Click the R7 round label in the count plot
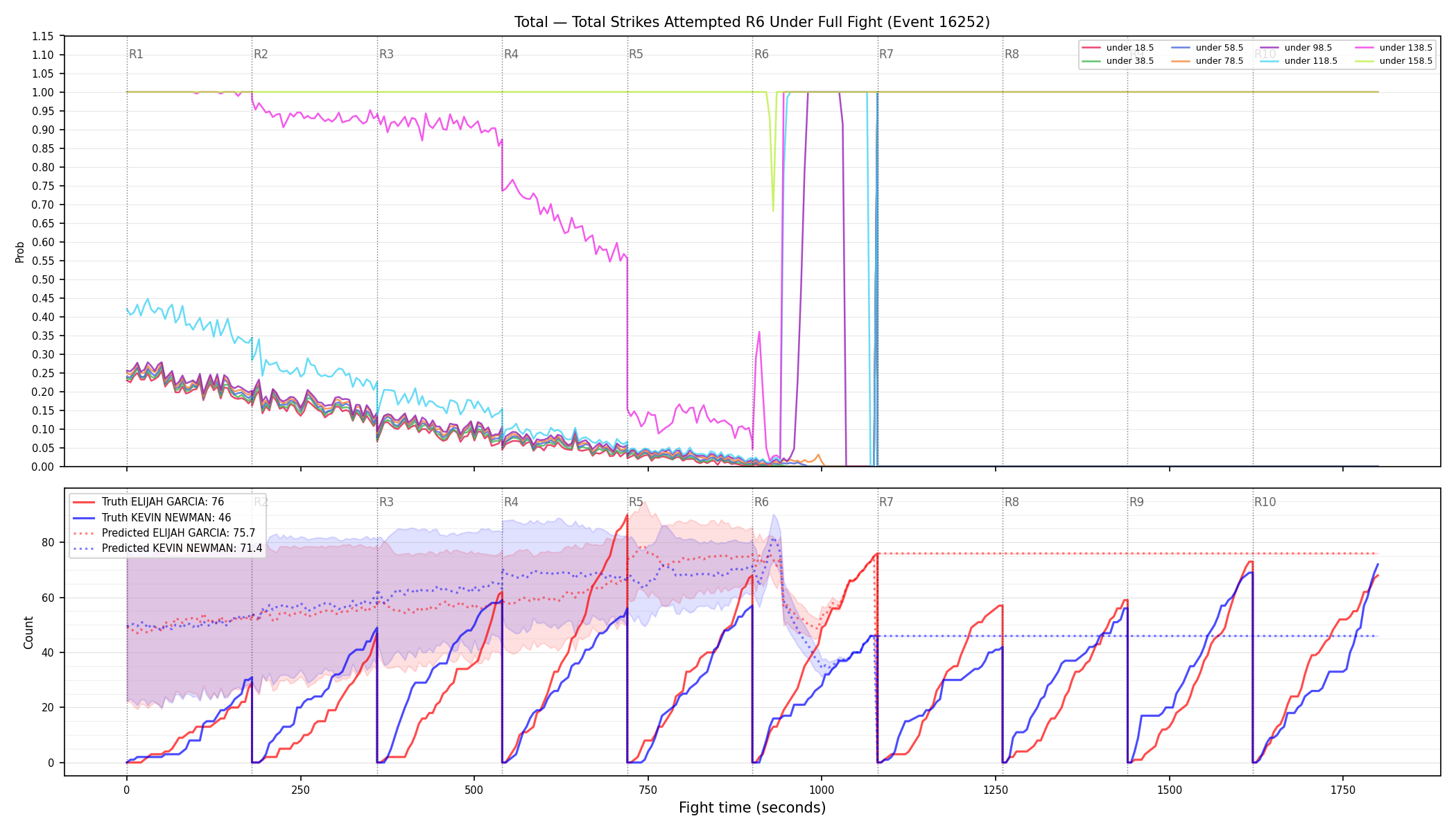The image size is (1456, 832). (x=886, y=502)
